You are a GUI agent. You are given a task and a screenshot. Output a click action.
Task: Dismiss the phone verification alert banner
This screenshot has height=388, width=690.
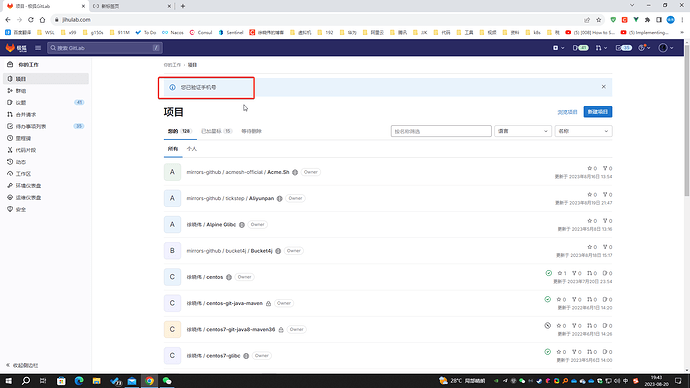click(603, 87)
